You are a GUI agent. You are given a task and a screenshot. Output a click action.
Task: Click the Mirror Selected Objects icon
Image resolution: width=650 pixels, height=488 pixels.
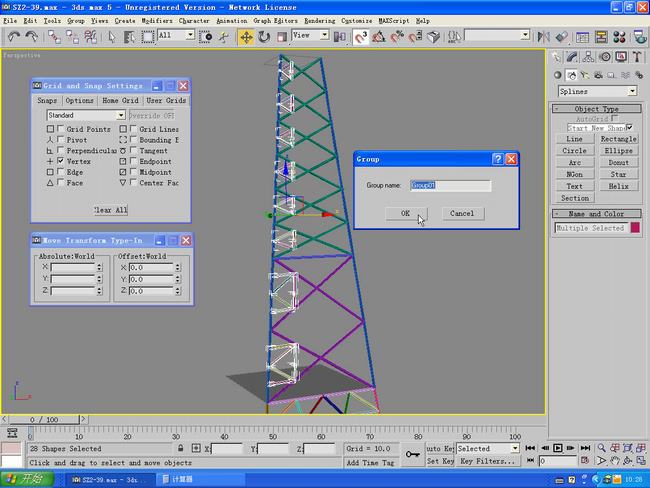tap(543, 37)
